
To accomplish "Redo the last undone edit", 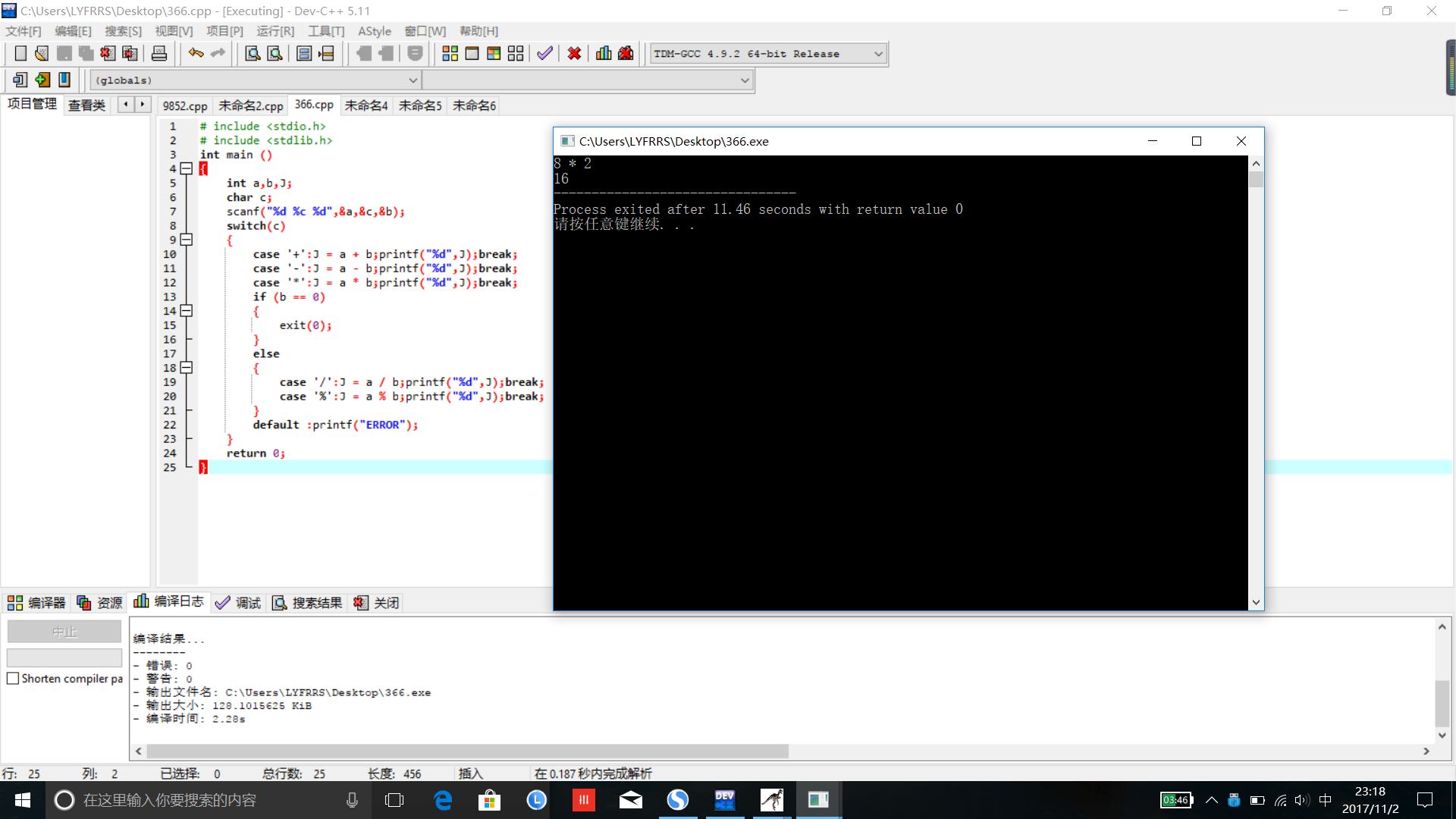I will coord(218,53).
